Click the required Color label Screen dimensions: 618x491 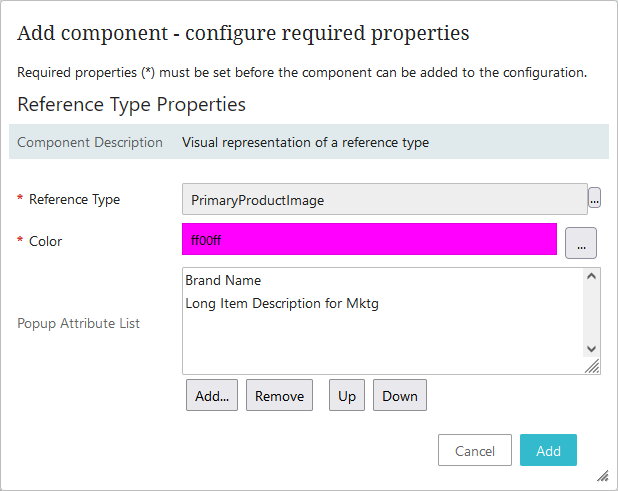tap(45, 241)
